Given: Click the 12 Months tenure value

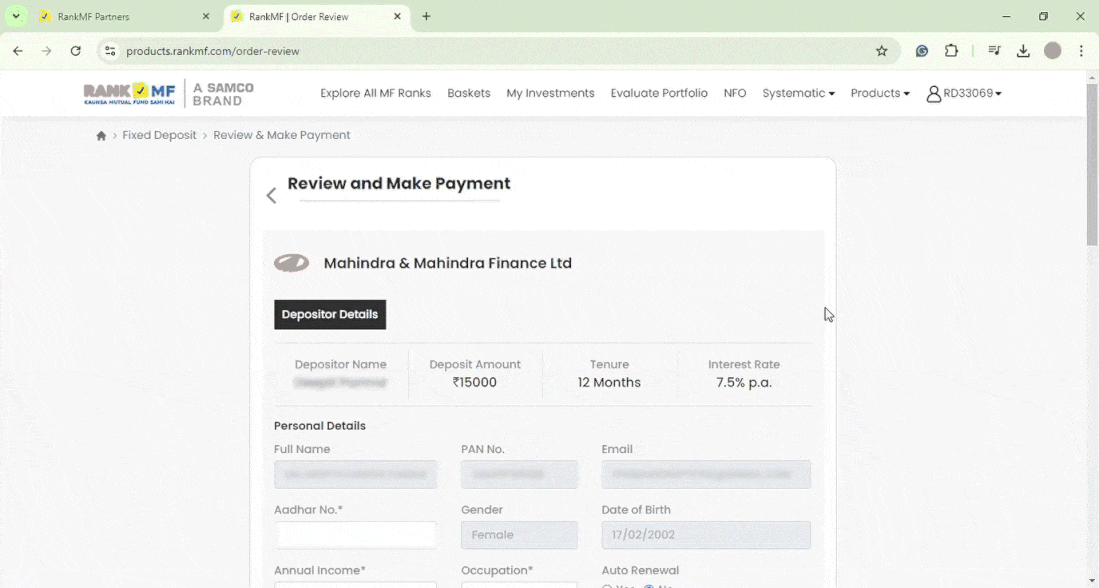Looking at the screenshot, I should 609,383.
